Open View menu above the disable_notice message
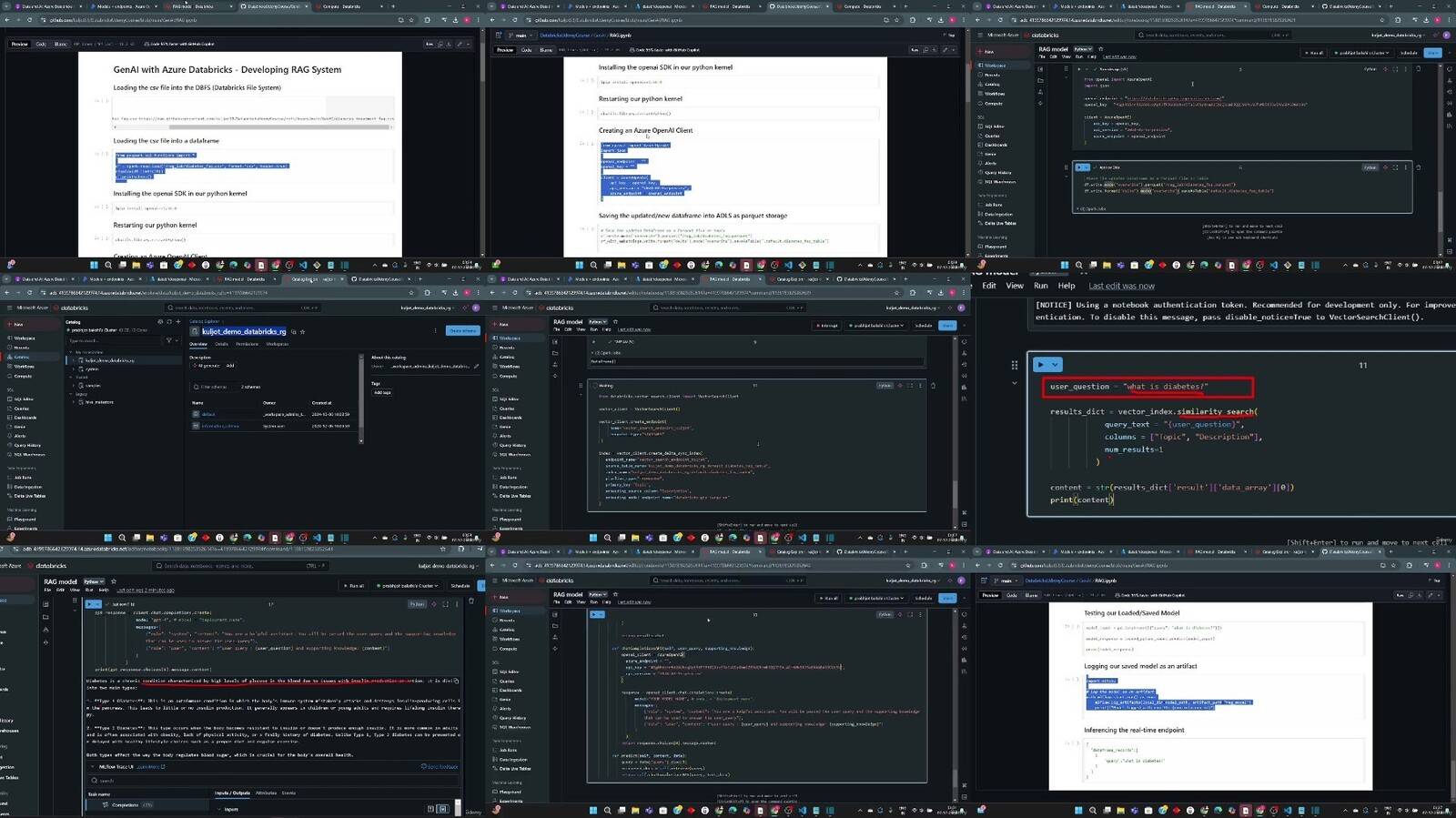 [x=1015, y=286]
